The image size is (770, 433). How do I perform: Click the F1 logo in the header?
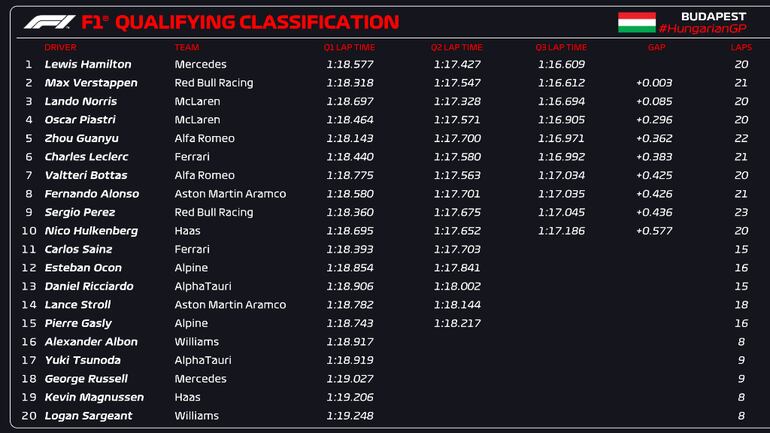[47, 22]
